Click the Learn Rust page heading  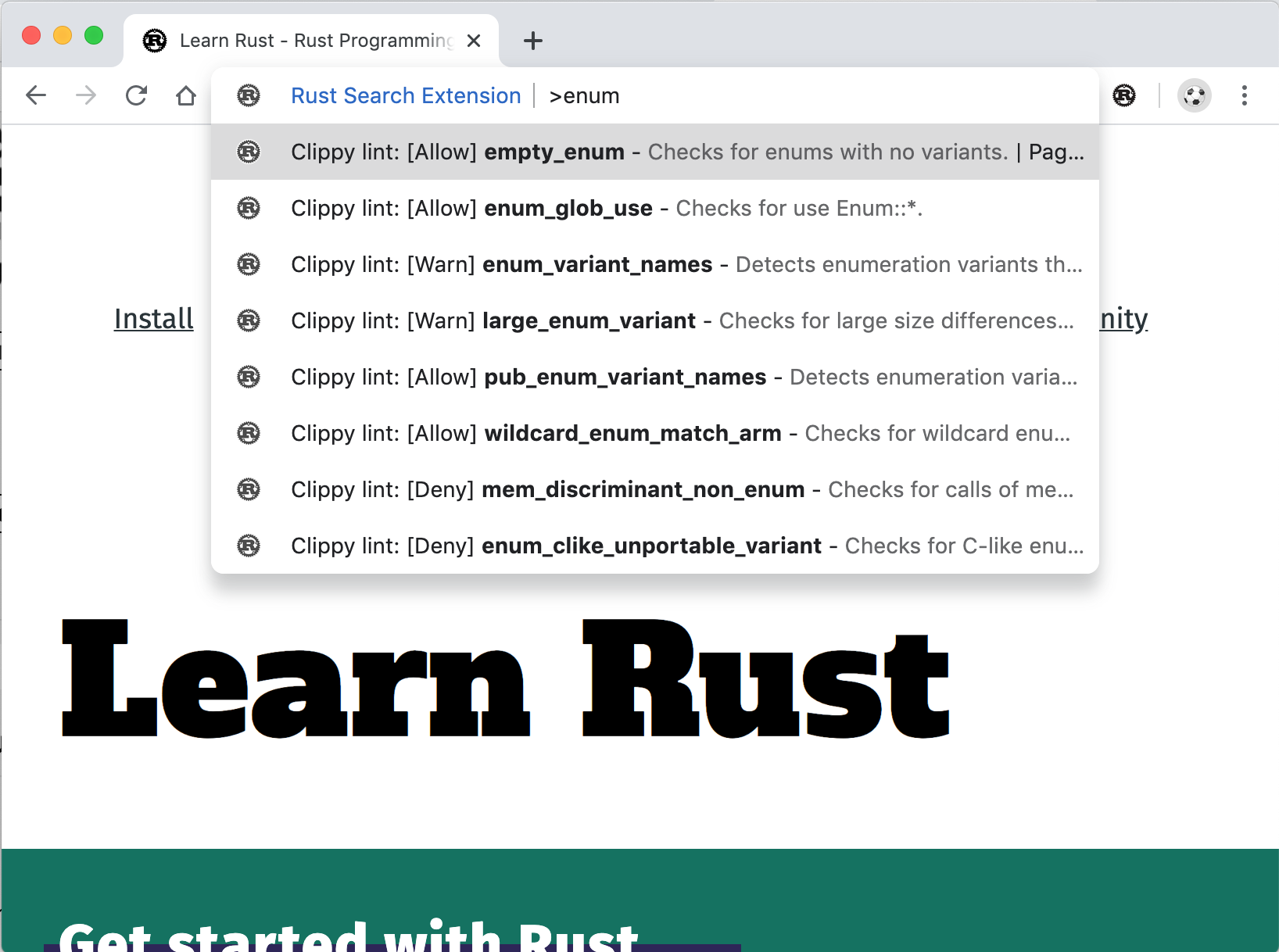pos(506,678)
